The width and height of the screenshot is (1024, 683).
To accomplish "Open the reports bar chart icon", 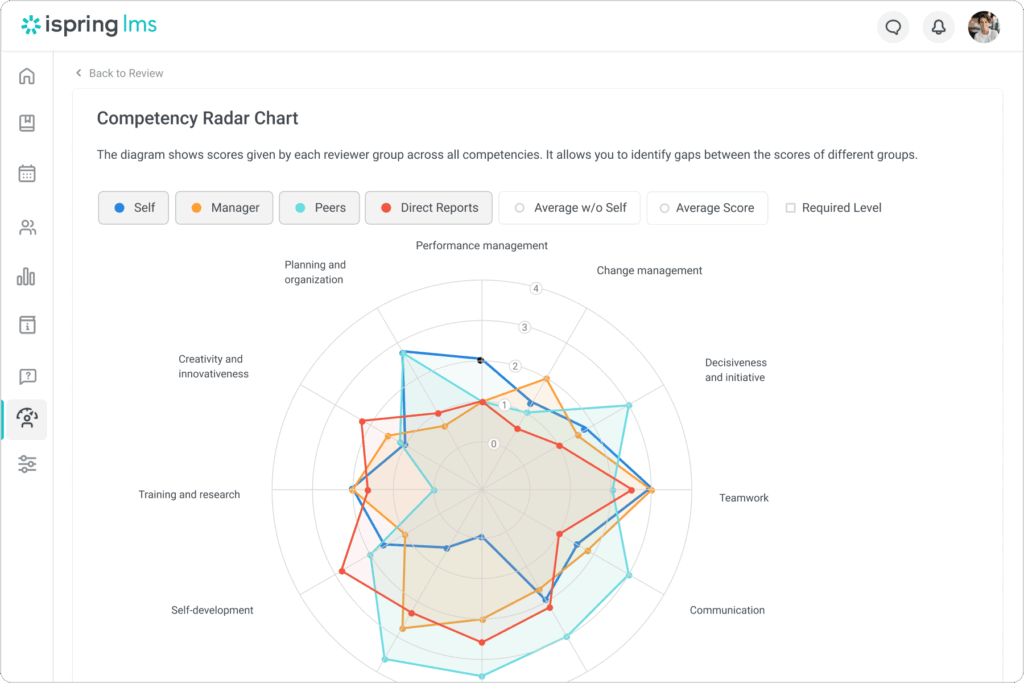I will (x=27, y=276).
